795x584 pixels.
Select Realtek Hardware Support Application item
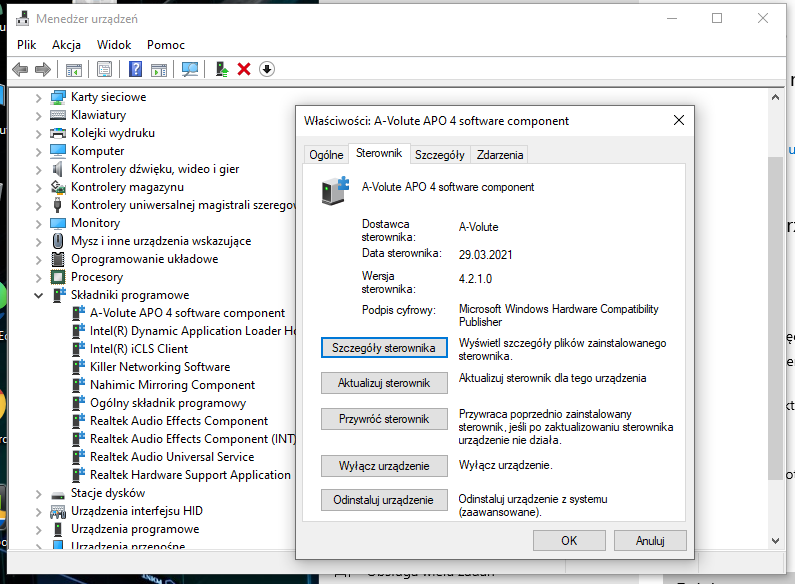[190, 475]
